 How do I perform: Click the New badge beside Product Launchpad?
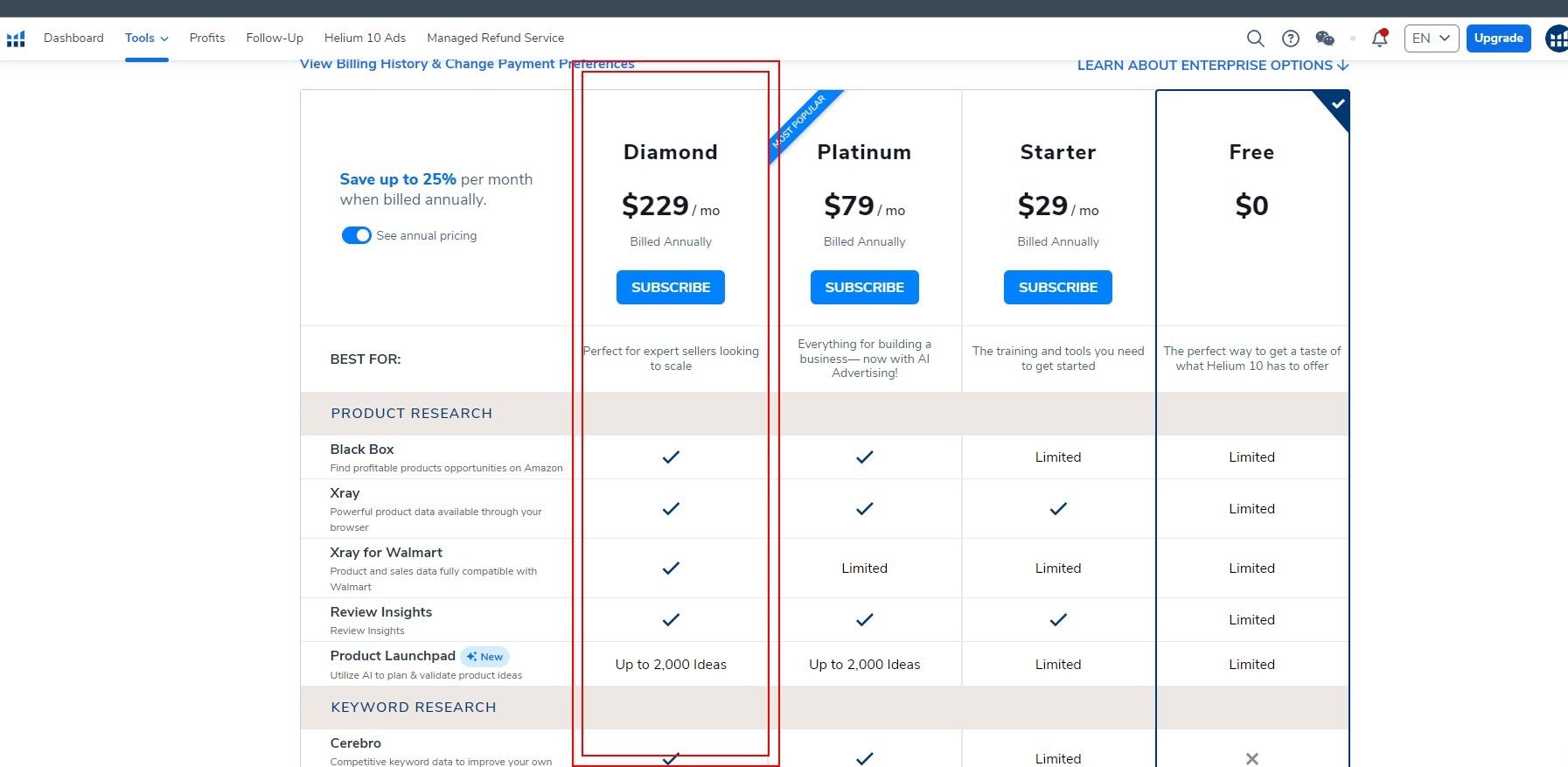[x=484, y=657]
